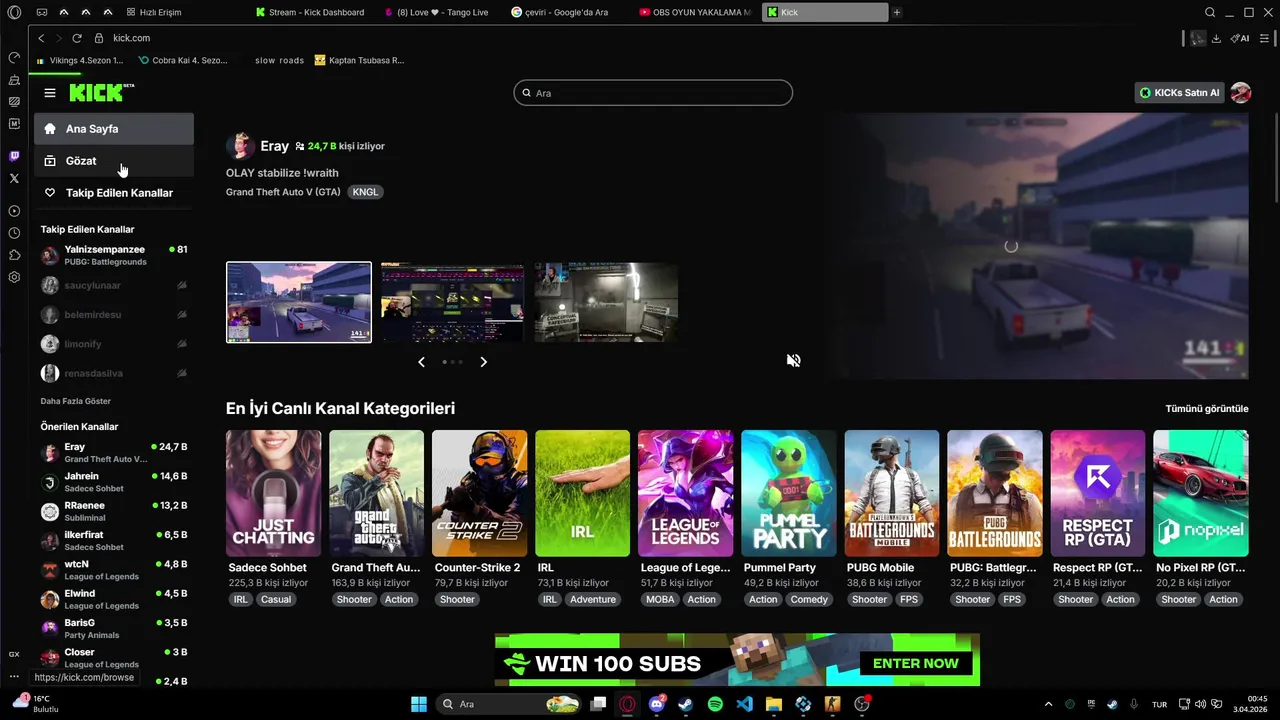Viewport: 1280px width, 720px height.
Task: Open Cobra Kai 4. Sezon bookmark
Action: pyautogui.click(x=184, y=60)
